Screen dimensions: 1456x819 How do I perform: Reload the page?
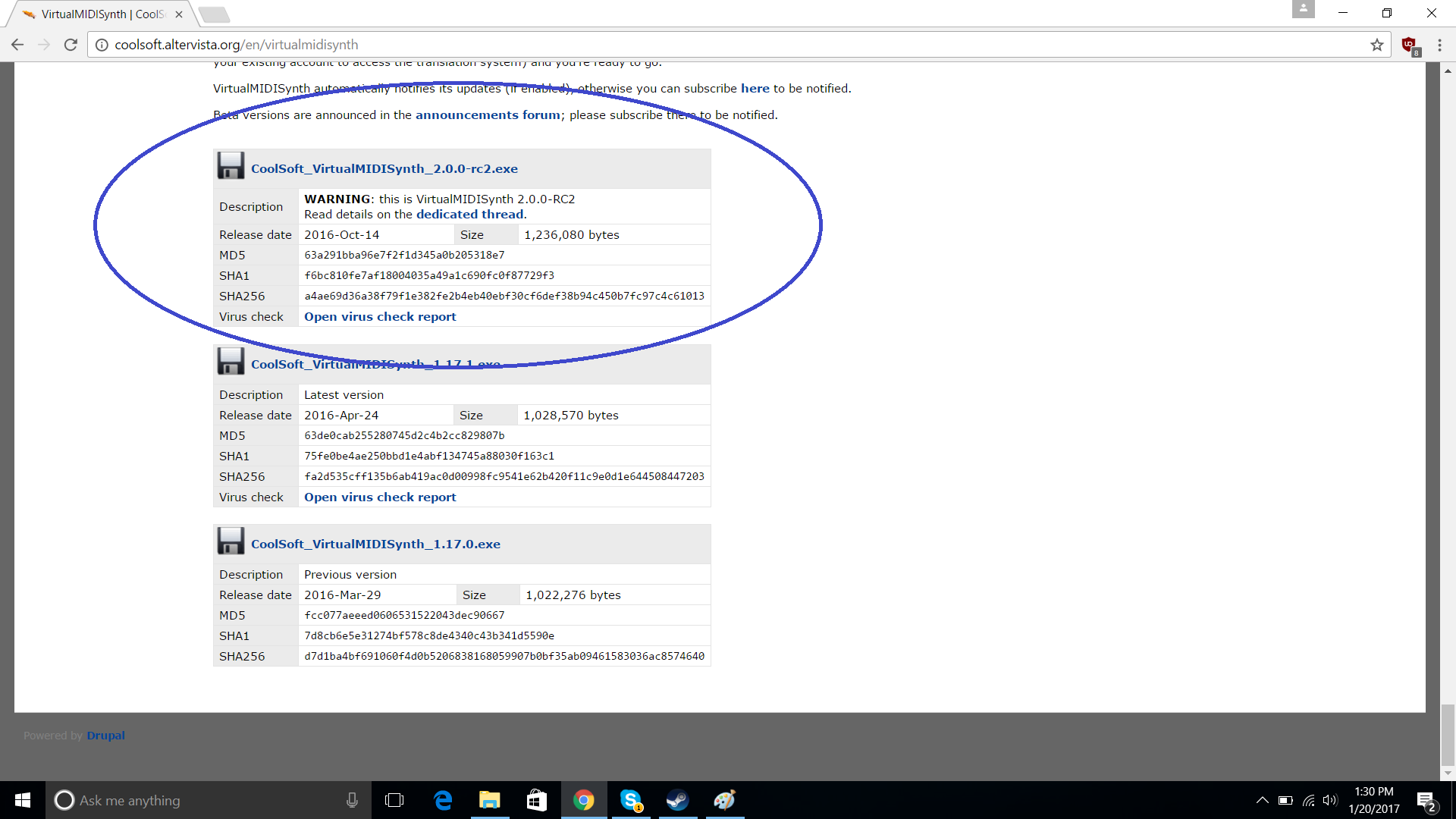[x=71, y=45]
